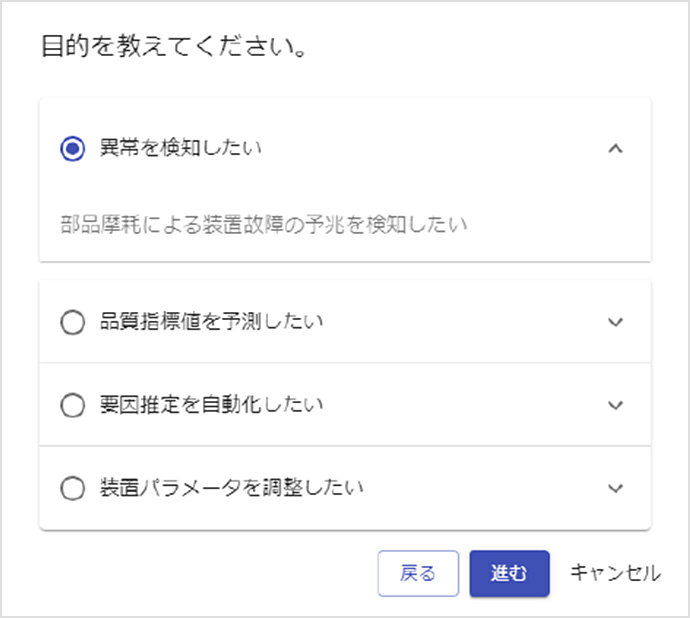
Task: Click the 装置パラメータを調整したい label text
Action: [x=232, y=489]
